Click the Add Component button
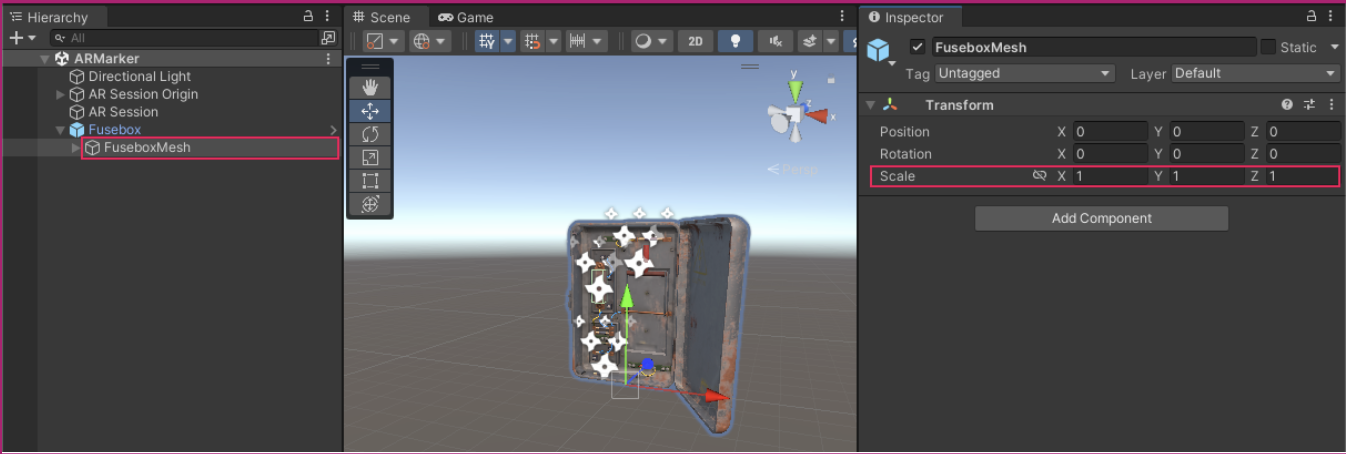1346x454 pixels. coord(1101,218)
